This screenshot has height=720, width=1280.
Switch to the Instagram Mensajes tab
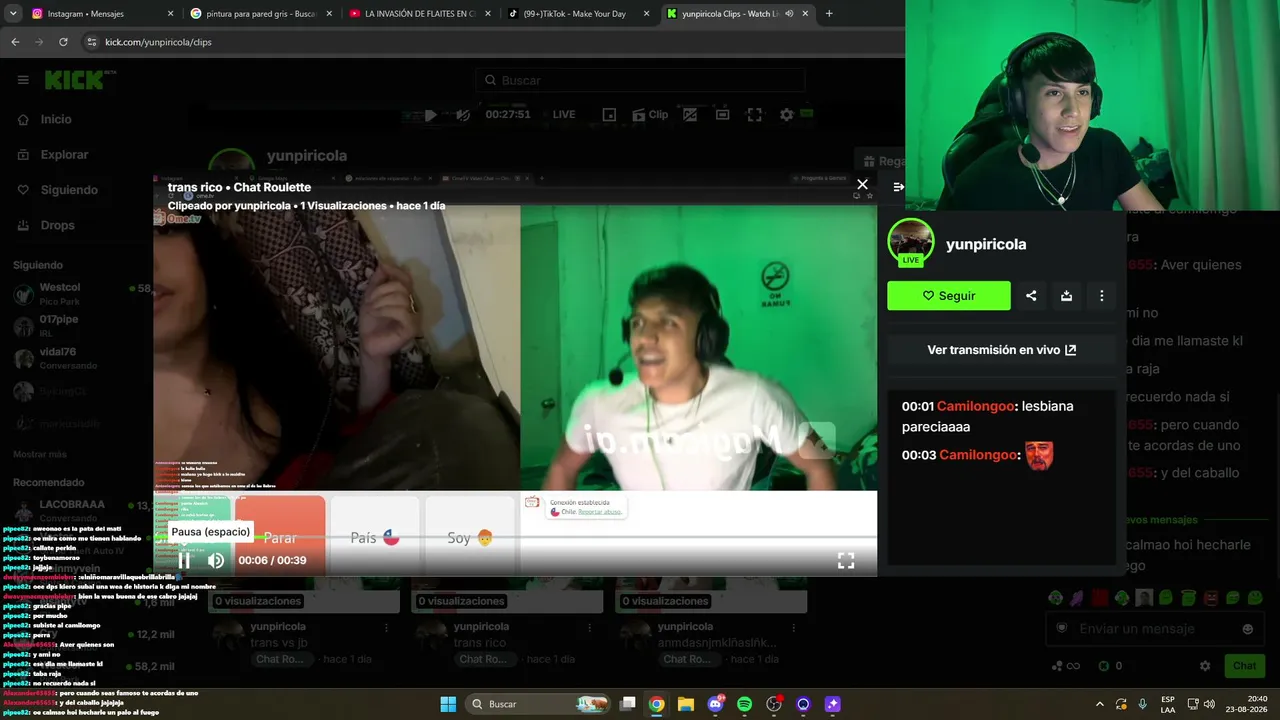[x=102, y=14]
